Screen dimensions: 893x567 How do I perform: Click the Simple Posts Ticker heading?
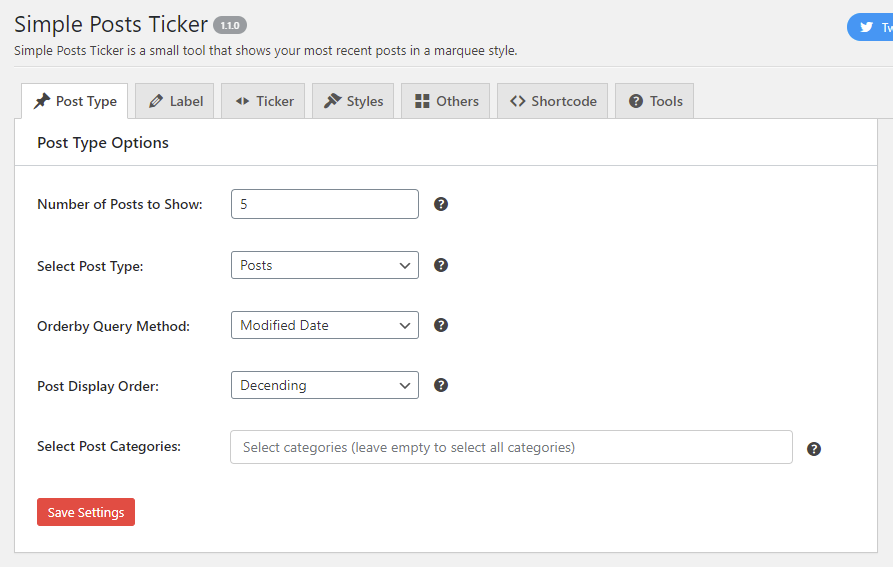coord(111,24)
